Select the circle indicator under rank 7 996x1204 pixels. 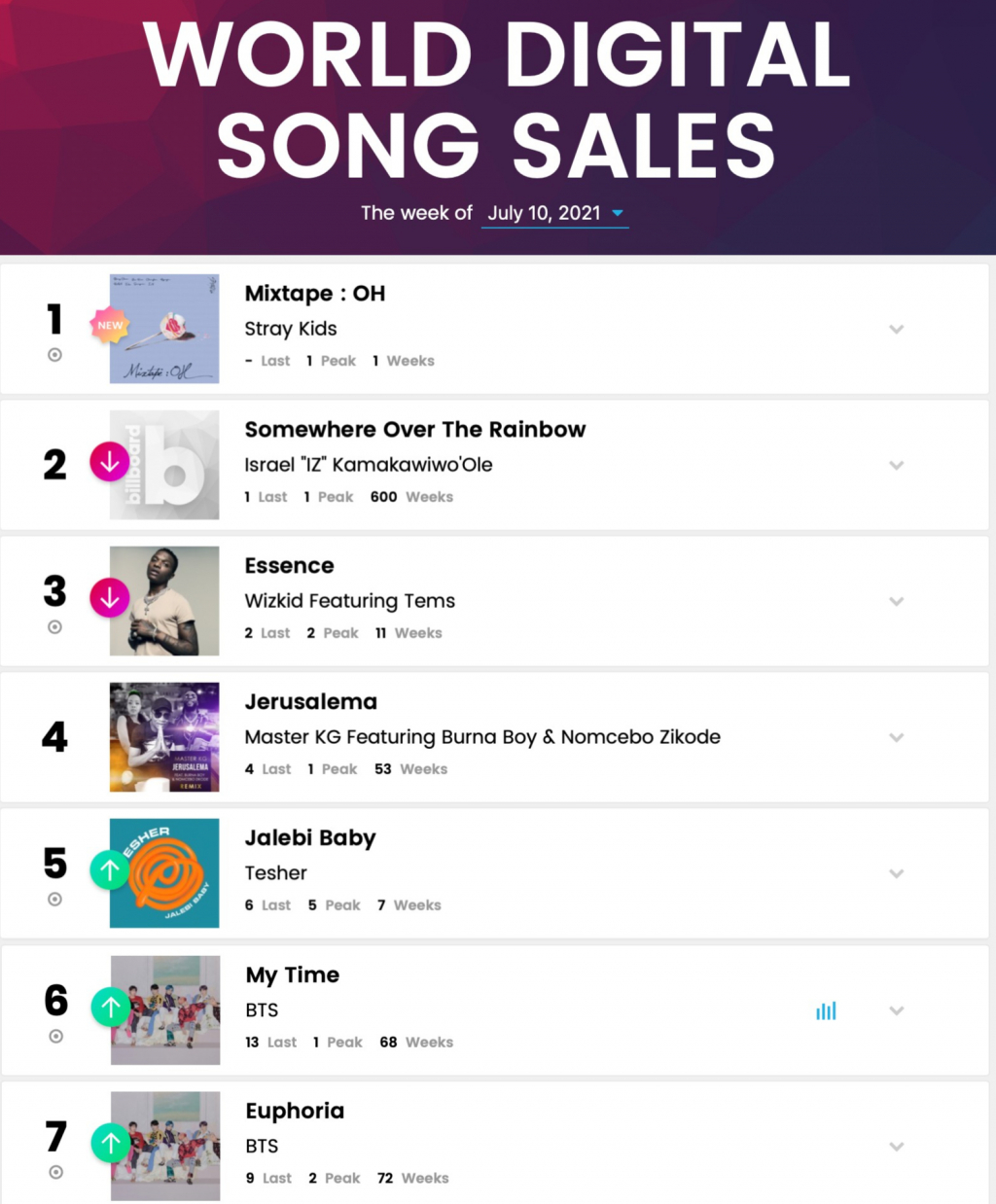tap(56, 1172)
